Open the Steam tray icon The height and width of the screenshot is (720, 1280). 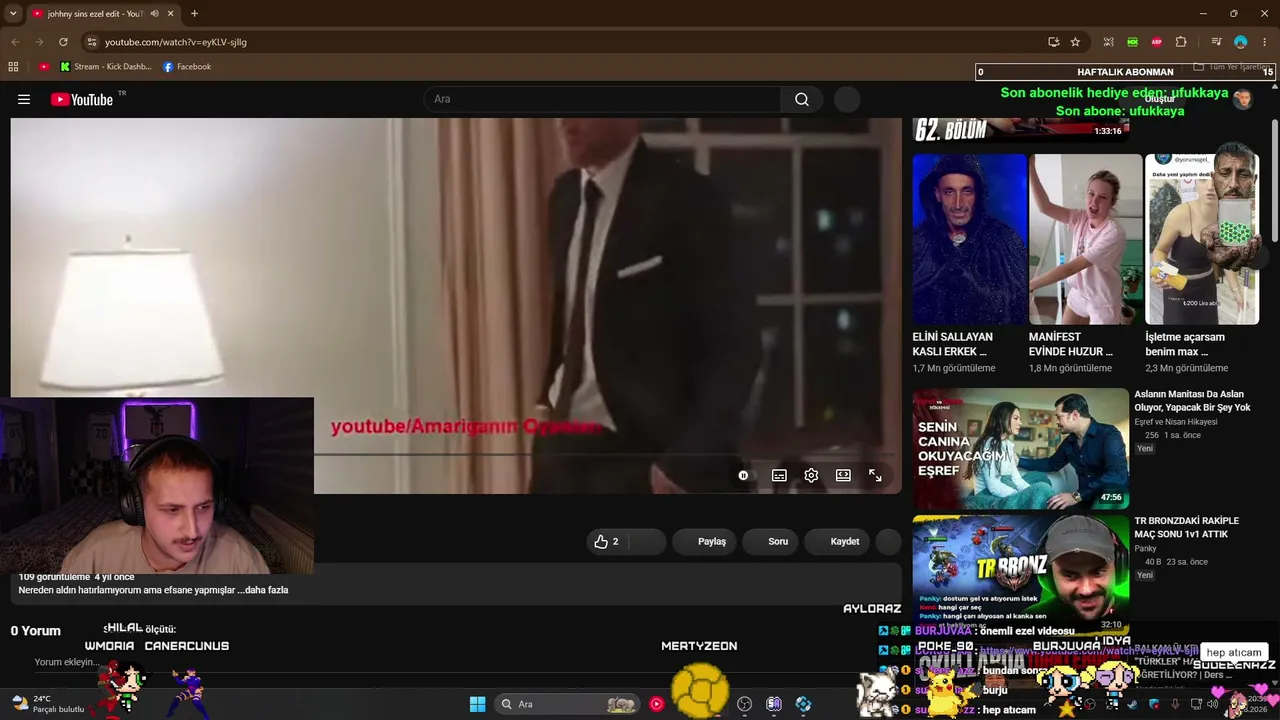[x=1134, y=704]
